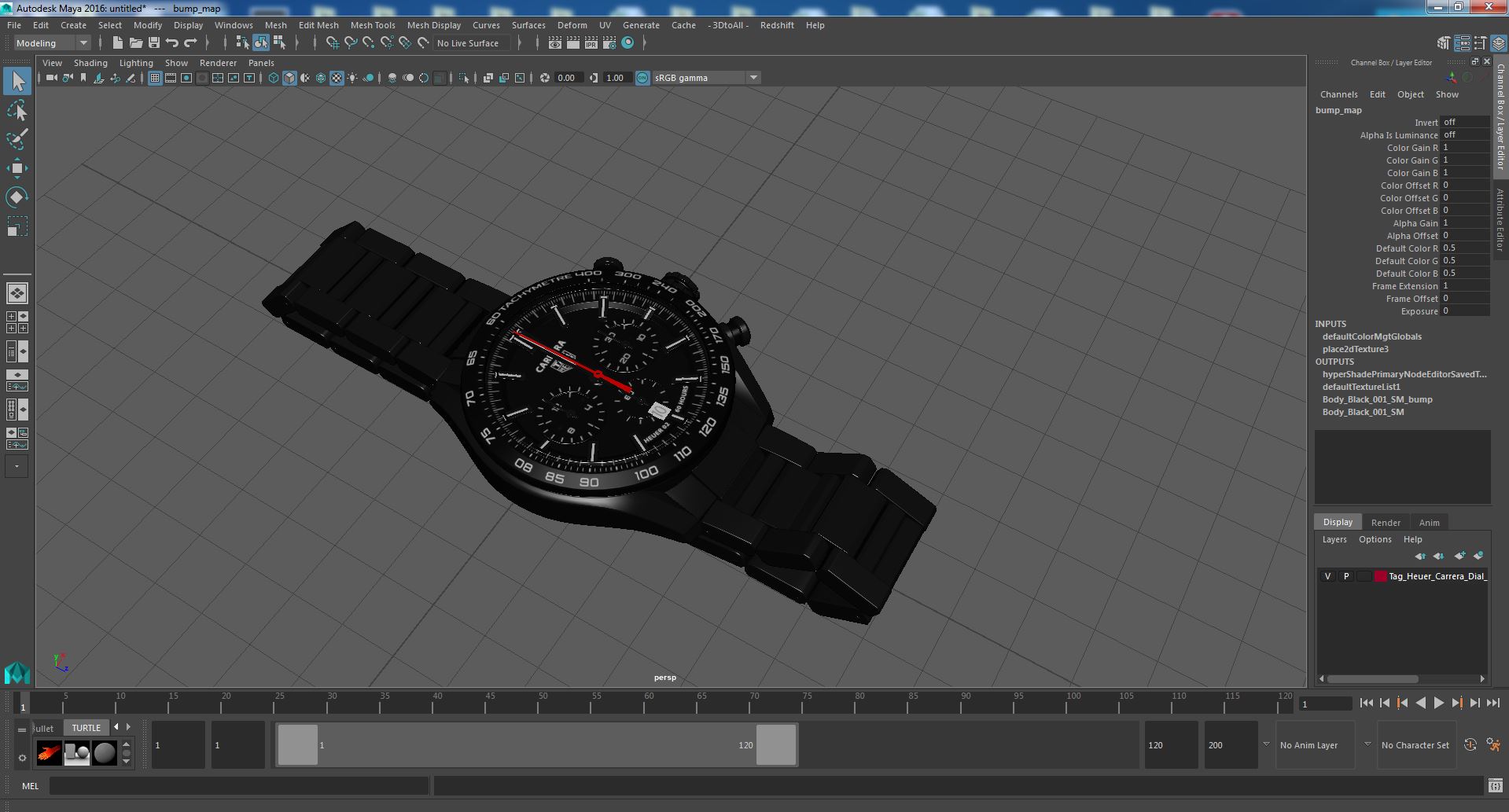Open render settings
Image resolution: width=1509 pixels, height=812 pixels.
[x=609, y=43]
